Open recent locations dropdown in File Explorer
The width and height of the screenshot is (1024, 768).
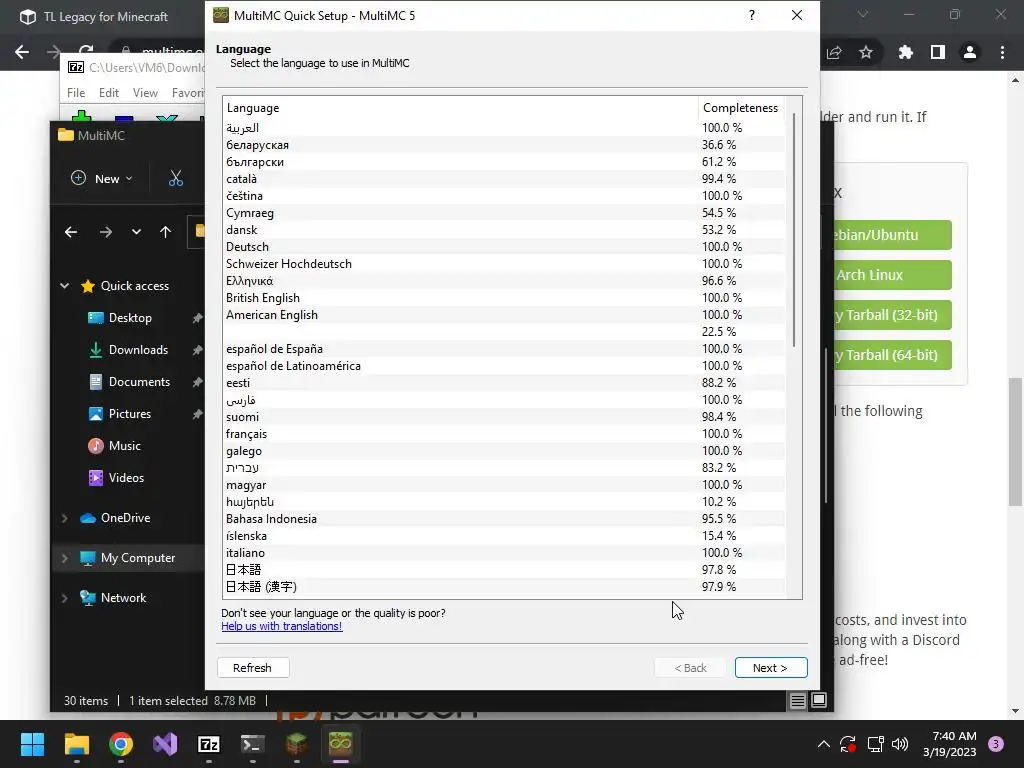point(136,232)
